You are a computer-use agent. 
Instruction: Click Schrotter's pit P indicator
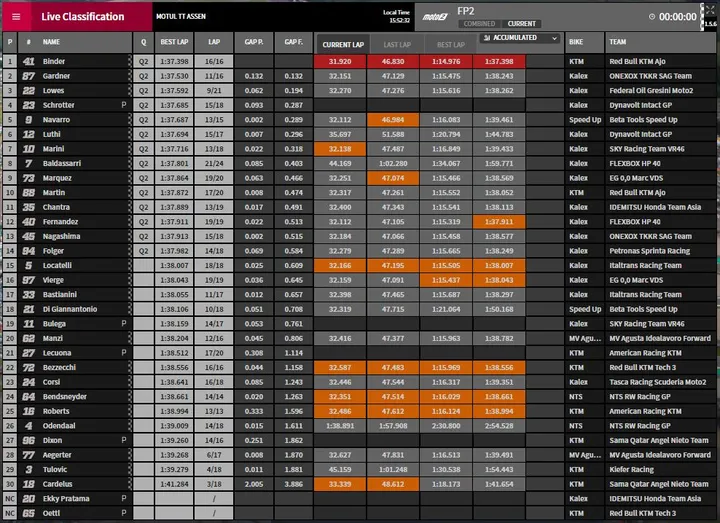pos(124,105)
